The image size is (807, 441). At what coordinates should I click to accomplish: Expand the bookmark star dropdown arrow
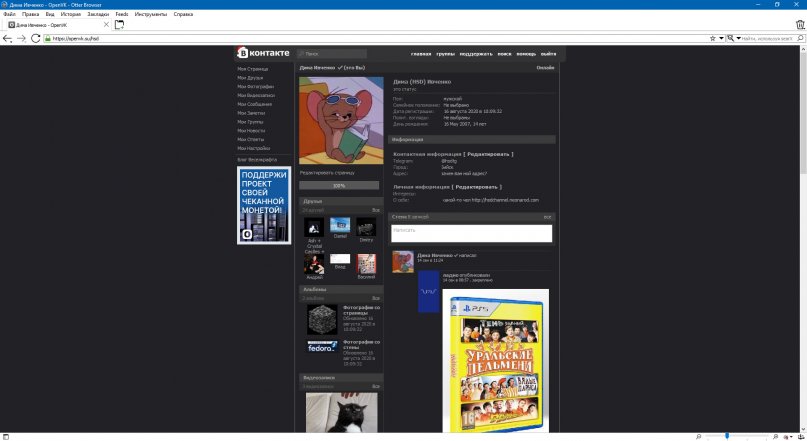(721, 39)
